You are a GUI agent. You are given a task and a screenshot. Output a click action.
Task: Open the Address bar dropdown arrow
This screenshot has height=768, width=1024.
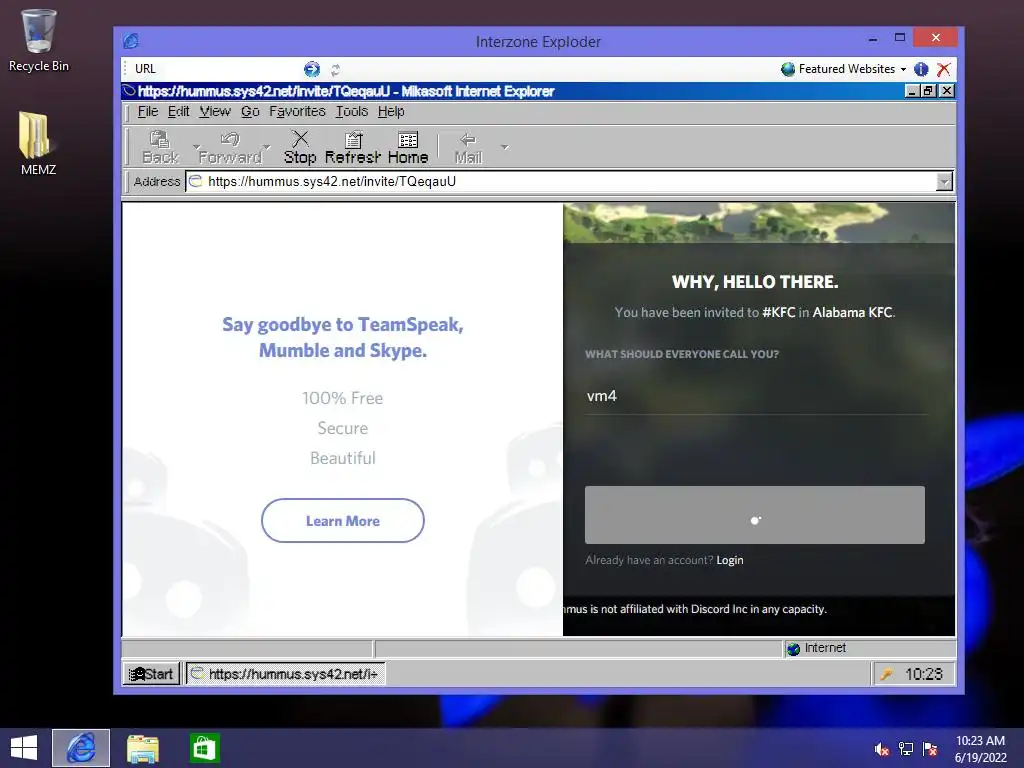[x=944, y=182]
